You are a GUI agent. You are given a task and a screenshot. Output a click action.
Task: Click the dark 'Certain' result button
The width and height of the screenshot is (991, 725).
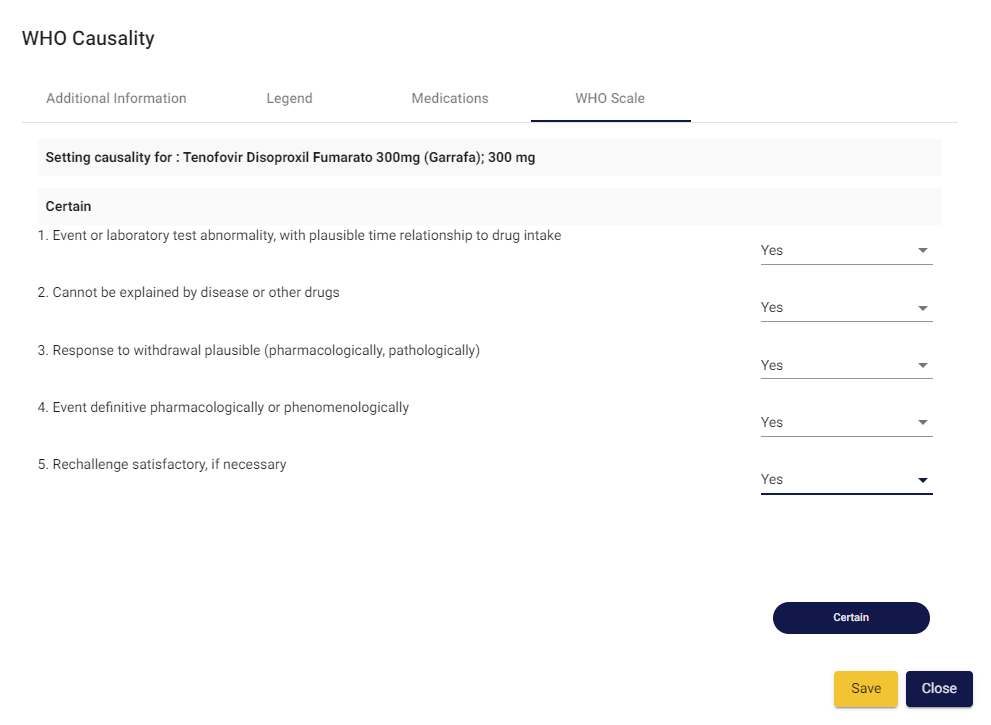pyautogui.click(x=851, y=618)
